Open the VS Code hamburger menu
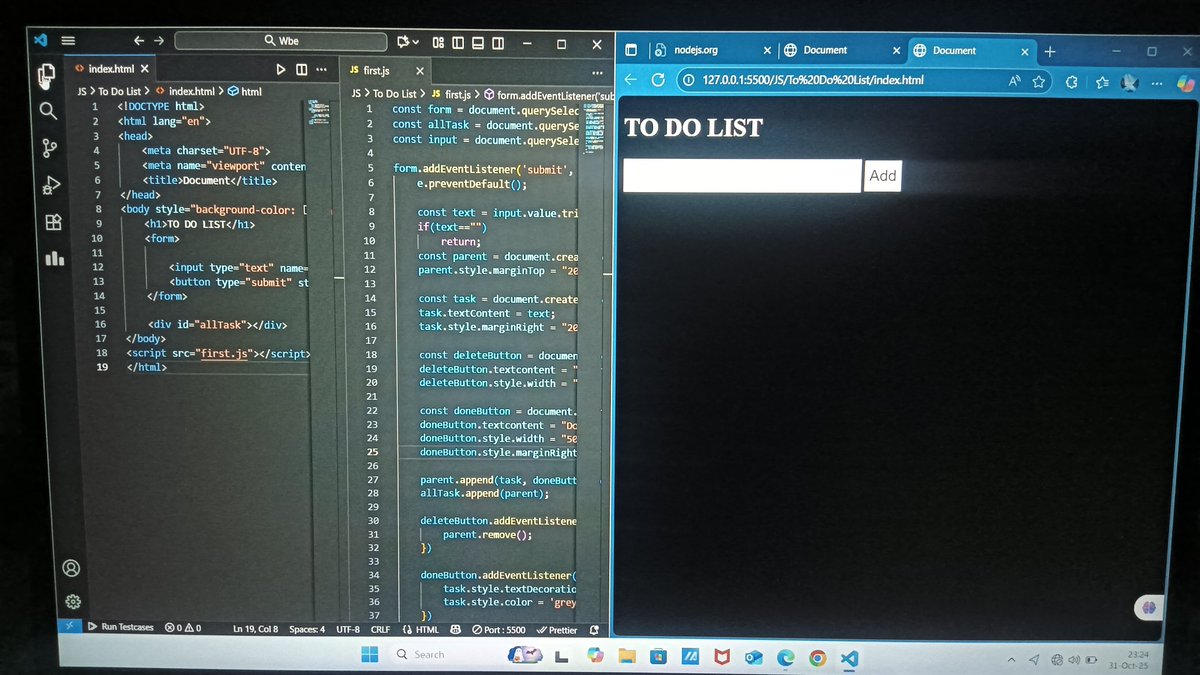Viewport: 1200px width, 675px height. point(69,41)
